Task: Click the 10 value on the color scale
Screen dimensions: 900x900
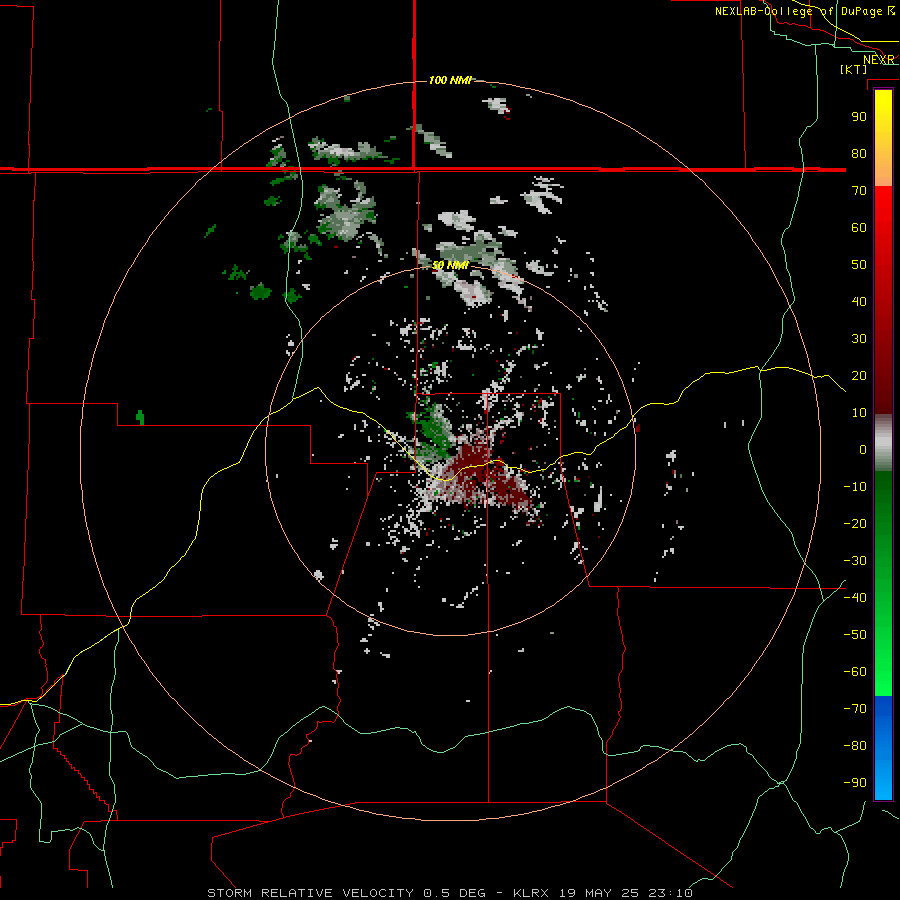Action: (859, 413)
